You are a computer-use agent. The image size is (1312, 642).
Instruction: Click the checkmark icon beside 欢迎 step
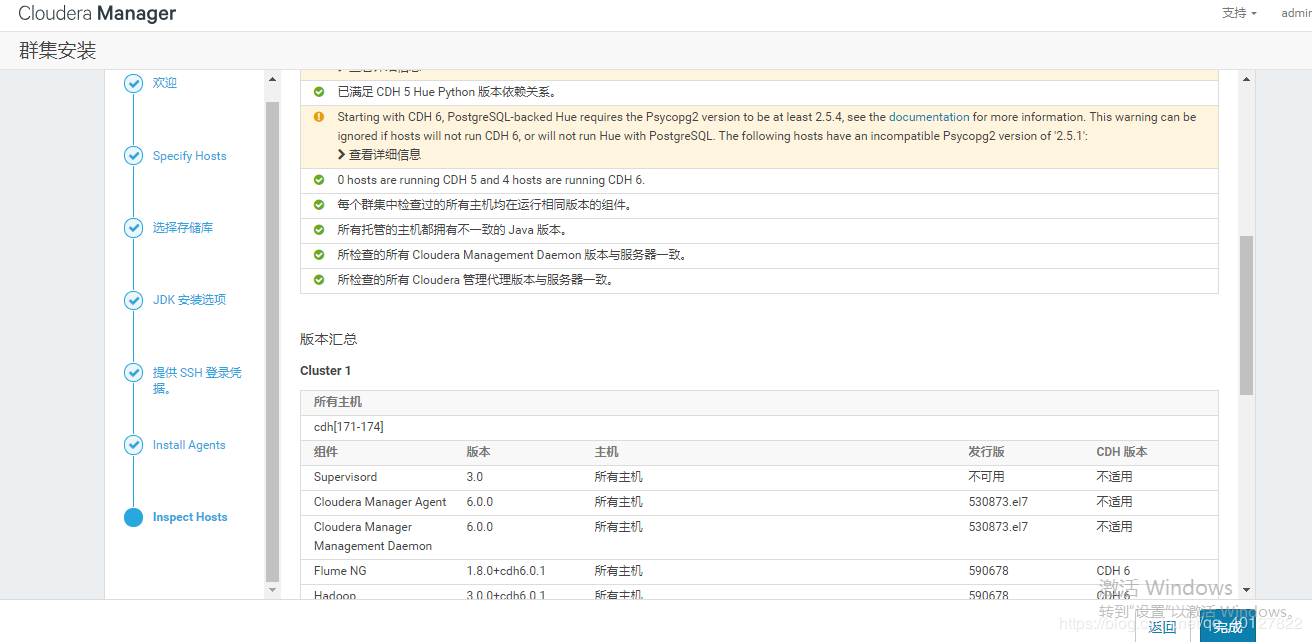coord(133,83)
